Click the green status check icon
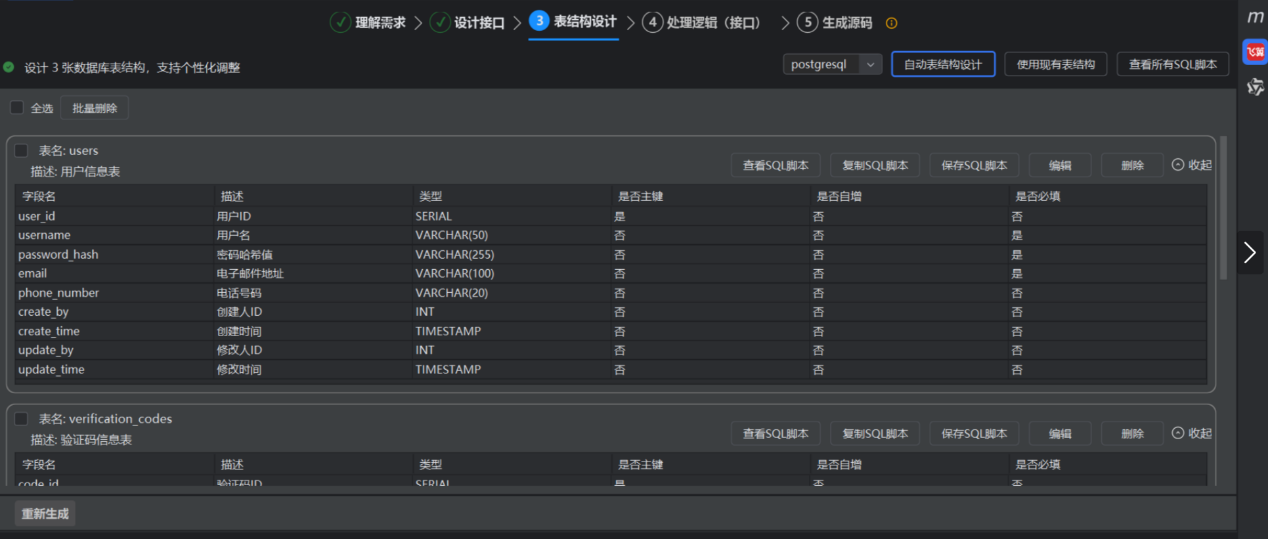 pos(9,67)
